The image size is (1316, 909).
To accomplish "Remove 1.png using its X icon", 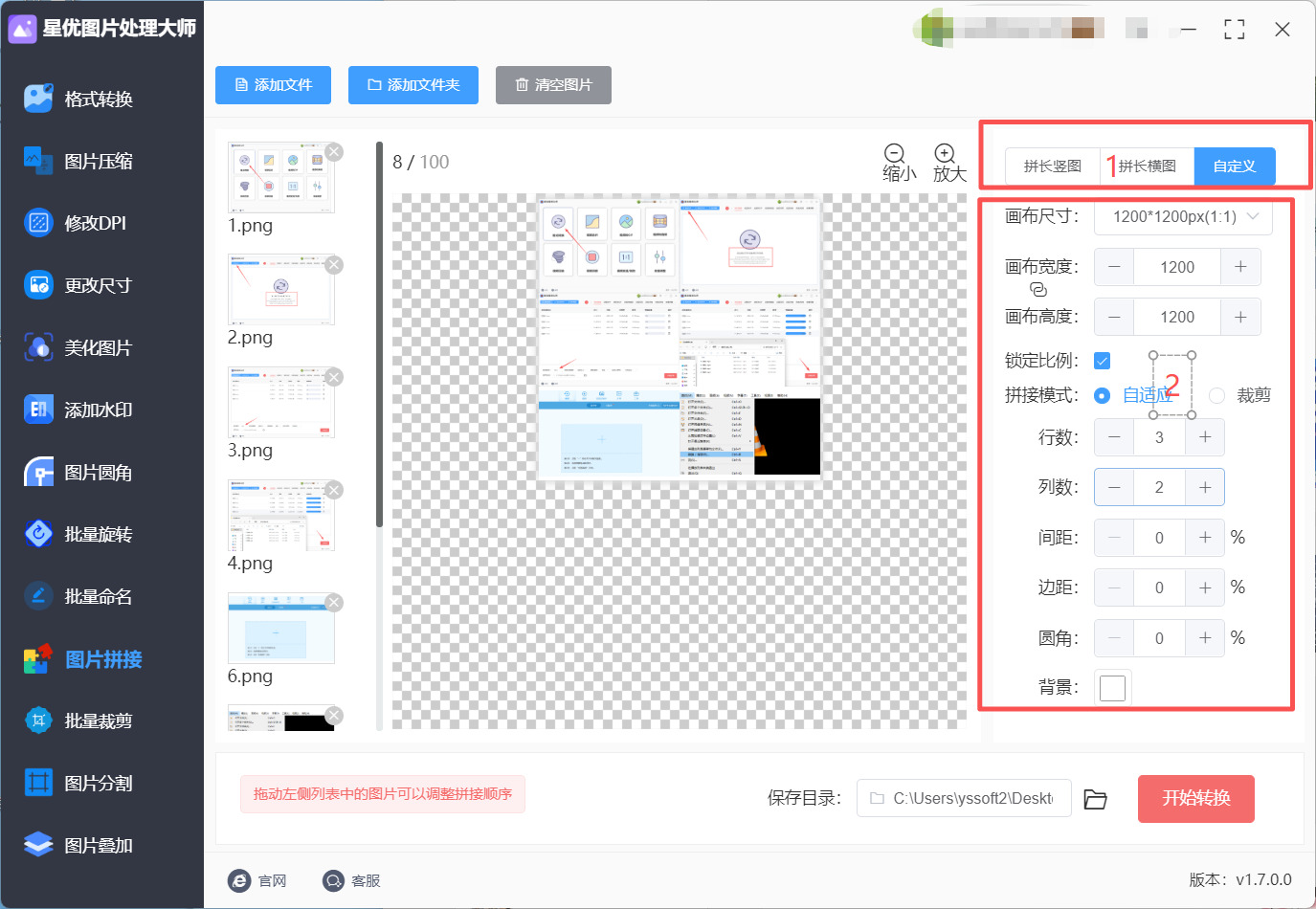I will coord(334,152).
